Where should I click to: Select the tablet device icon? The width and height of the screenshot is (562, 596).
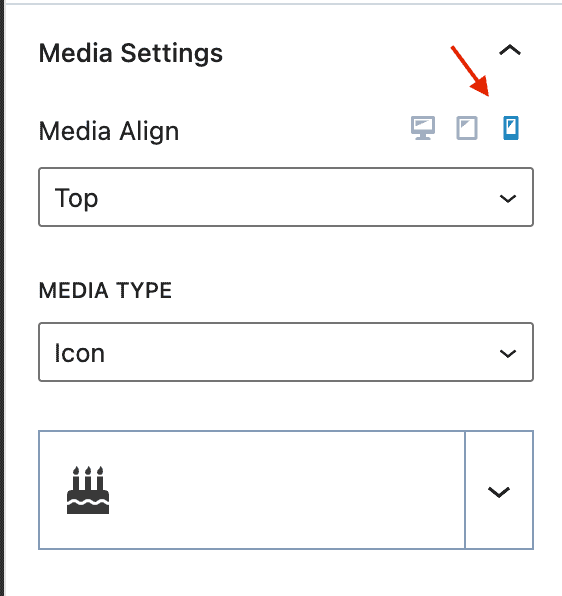coord(467,128)
